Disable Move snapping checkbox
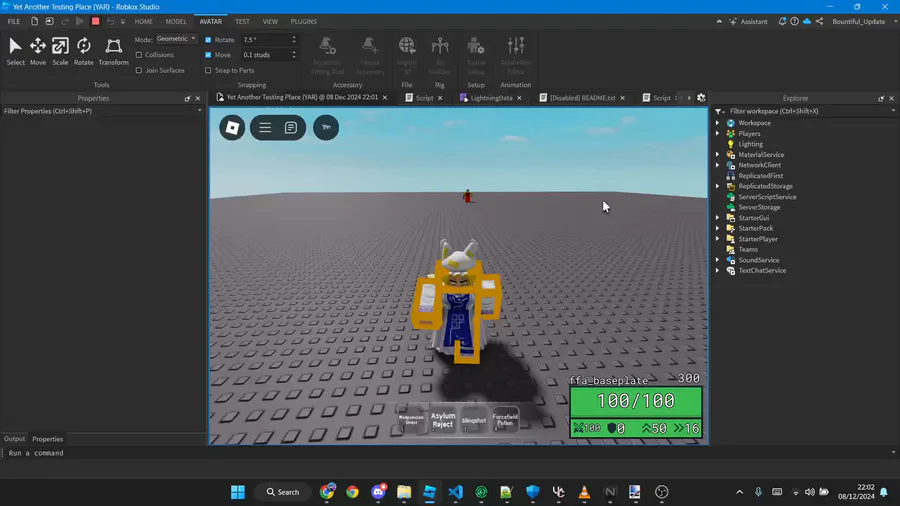 click(x=208, y=55)
